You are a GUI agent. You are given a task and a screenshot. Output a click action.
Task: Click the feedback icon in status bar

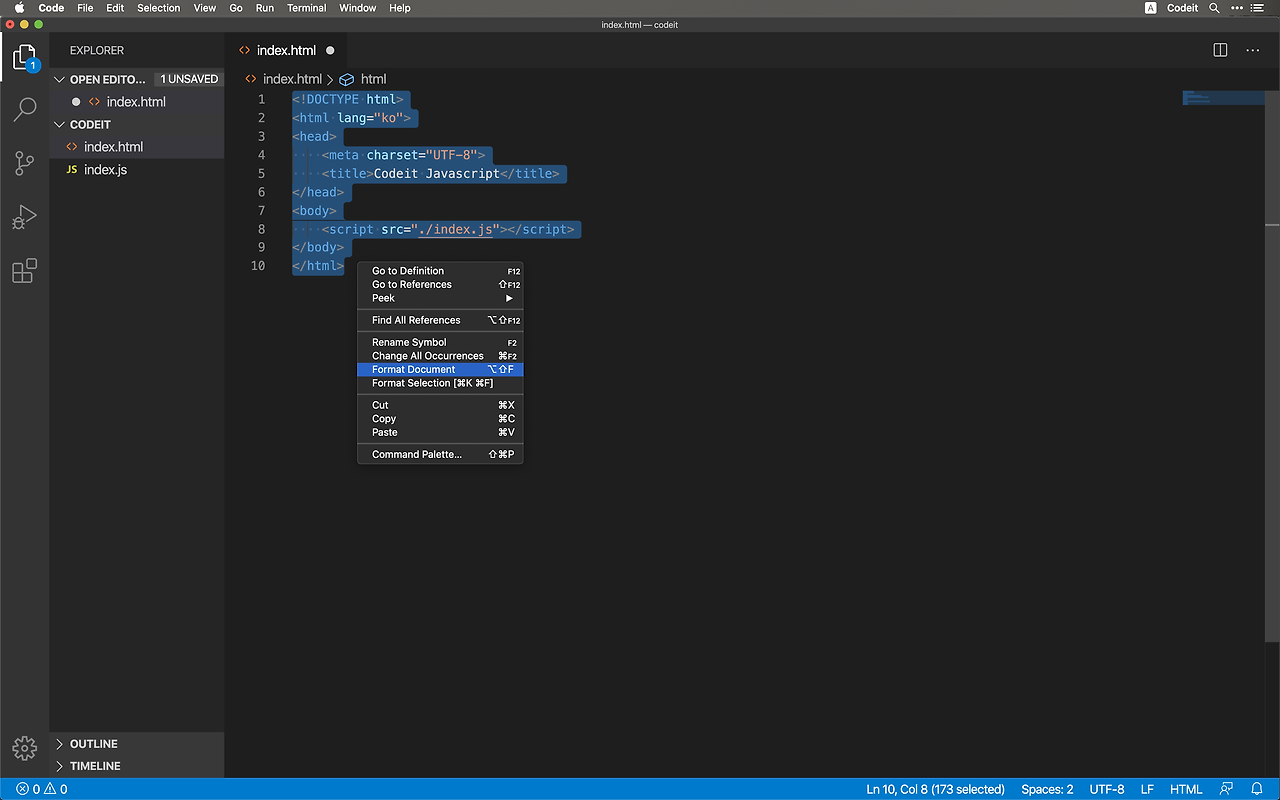pos(1227,789)
